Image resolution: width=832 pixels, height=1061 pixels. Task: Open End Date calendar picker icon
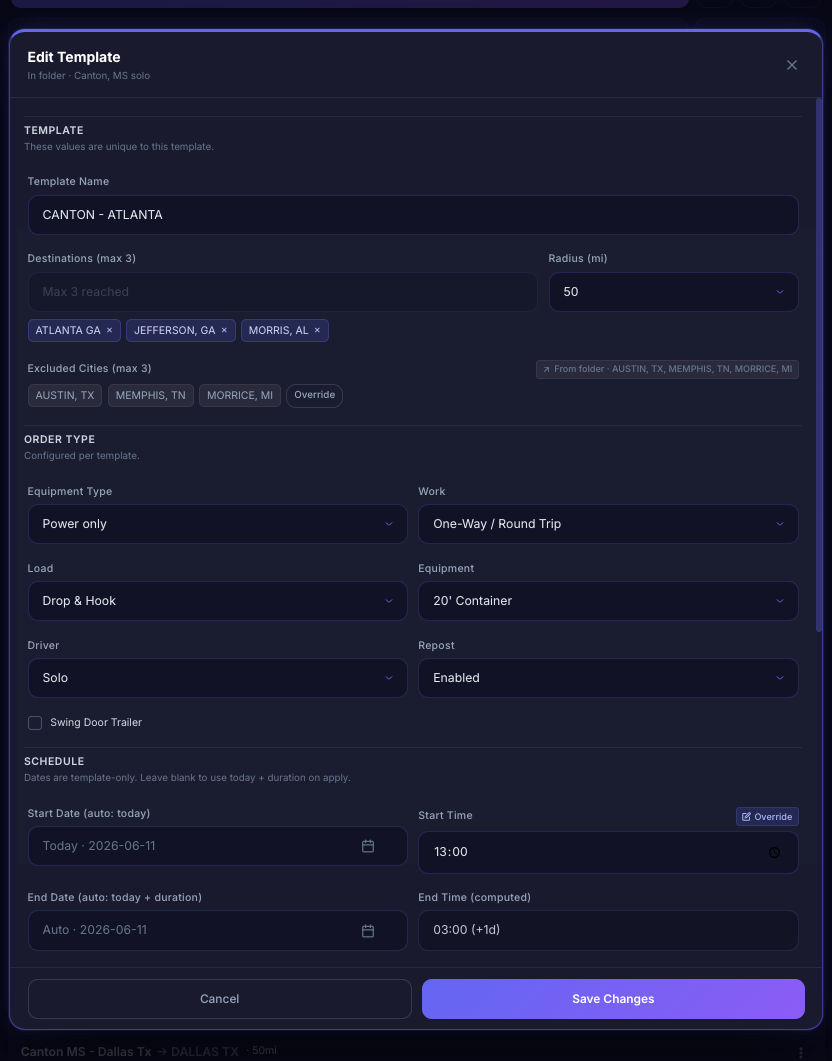(368, 931)
